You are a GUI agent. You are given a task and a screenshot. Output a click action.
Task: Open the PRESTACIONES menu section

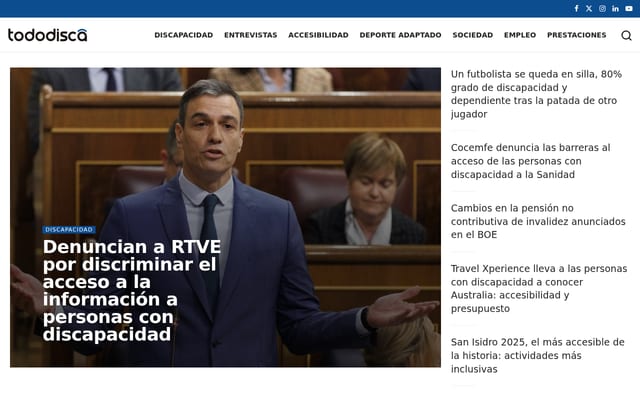pyautogui.click(x=577, y=35)
